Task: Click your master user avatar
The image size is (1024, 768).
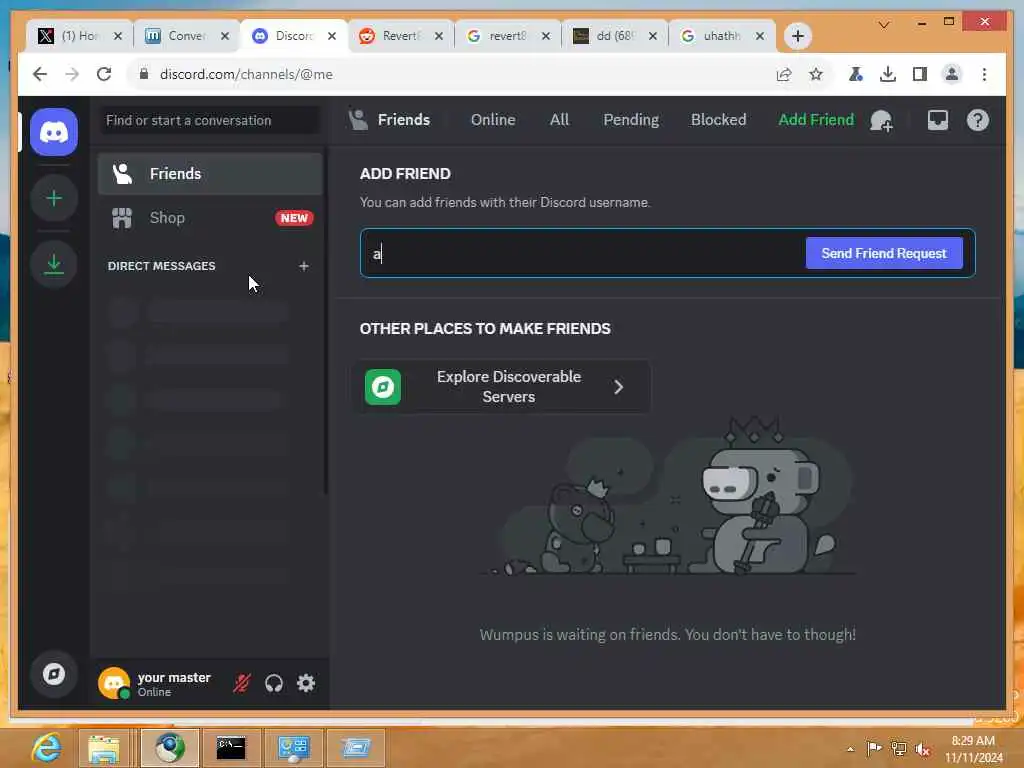Action: click(114, 683)
